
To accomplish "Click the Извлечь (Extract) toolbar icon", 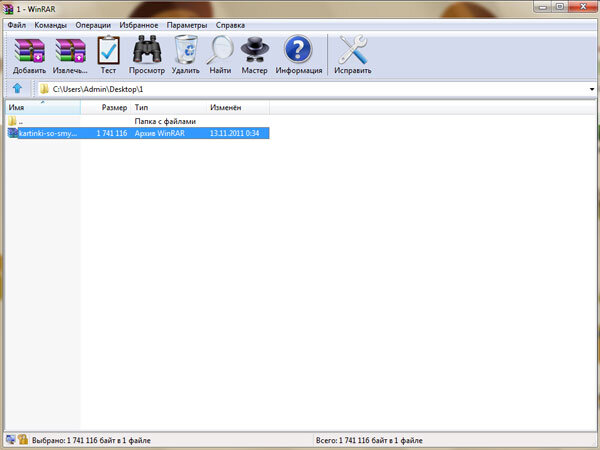I will (x=70, y=51).
